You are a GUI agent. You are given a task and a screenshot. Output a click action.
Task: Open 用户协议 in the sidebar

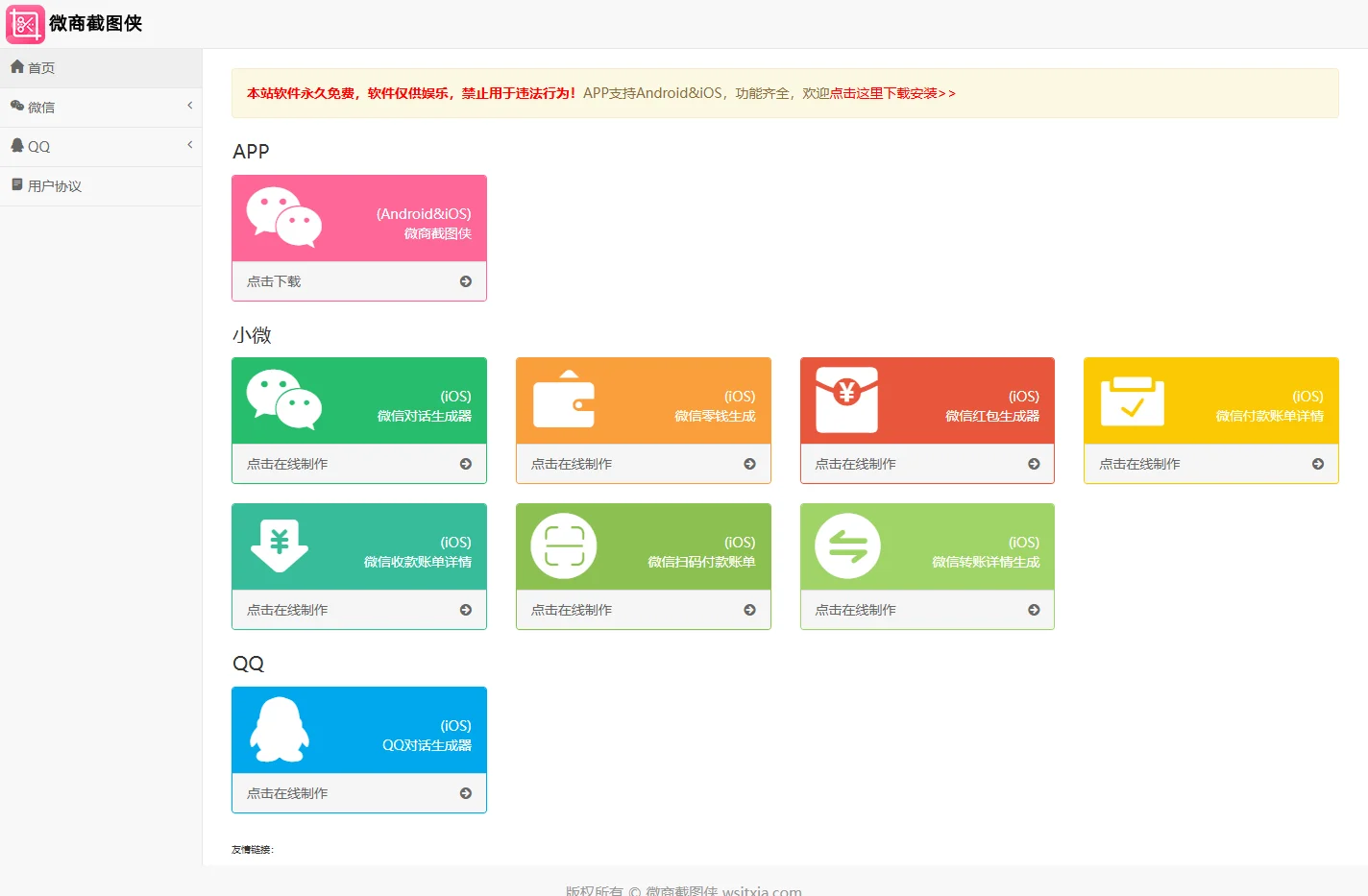coord(101,186)
